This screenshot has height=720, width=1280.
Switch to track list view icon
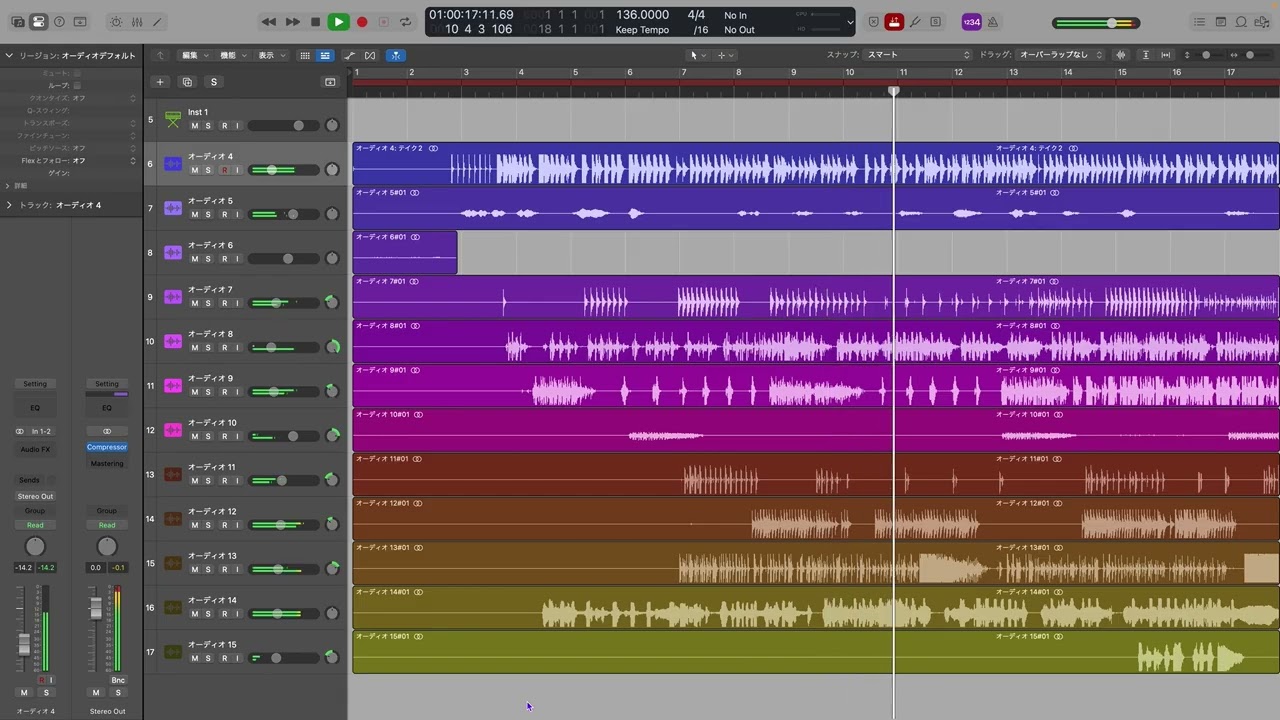click(324, 55)
